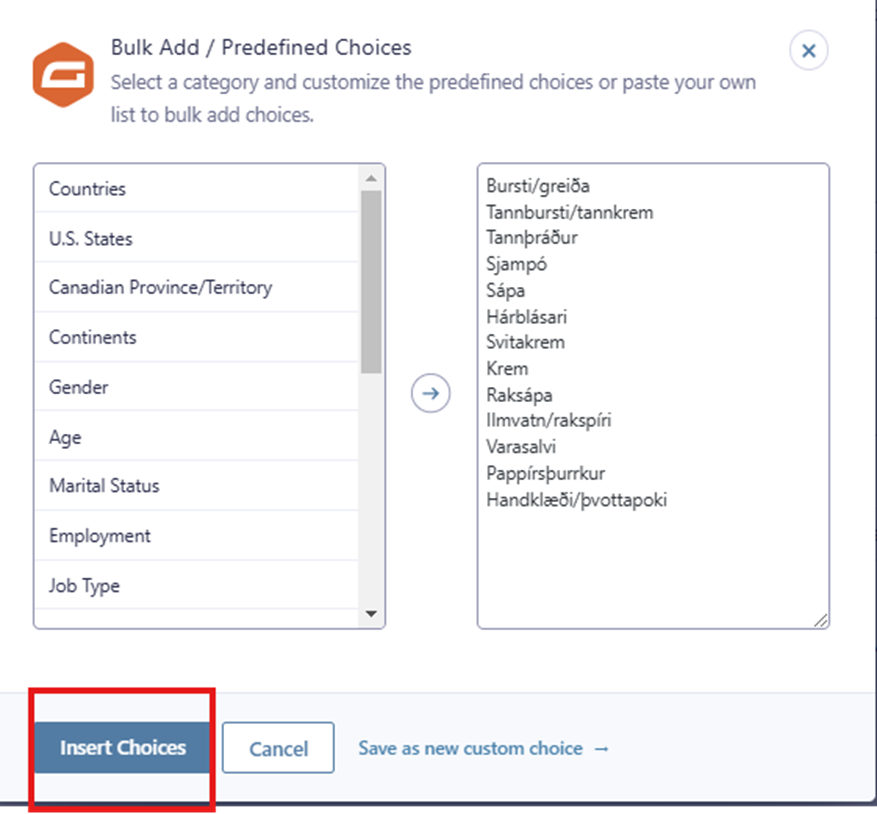Select the Countries category
The image size is (877, 814).
(x=87, y=189)
